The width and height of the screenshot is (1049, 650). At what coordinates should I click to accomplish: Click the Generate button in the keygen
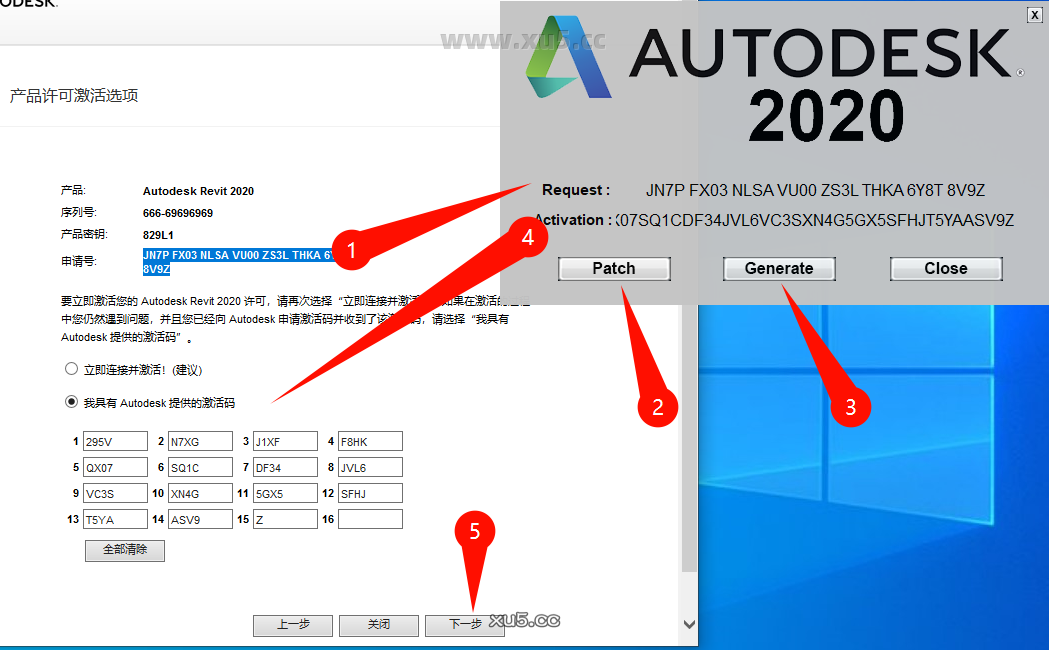[x=779, y=268]
